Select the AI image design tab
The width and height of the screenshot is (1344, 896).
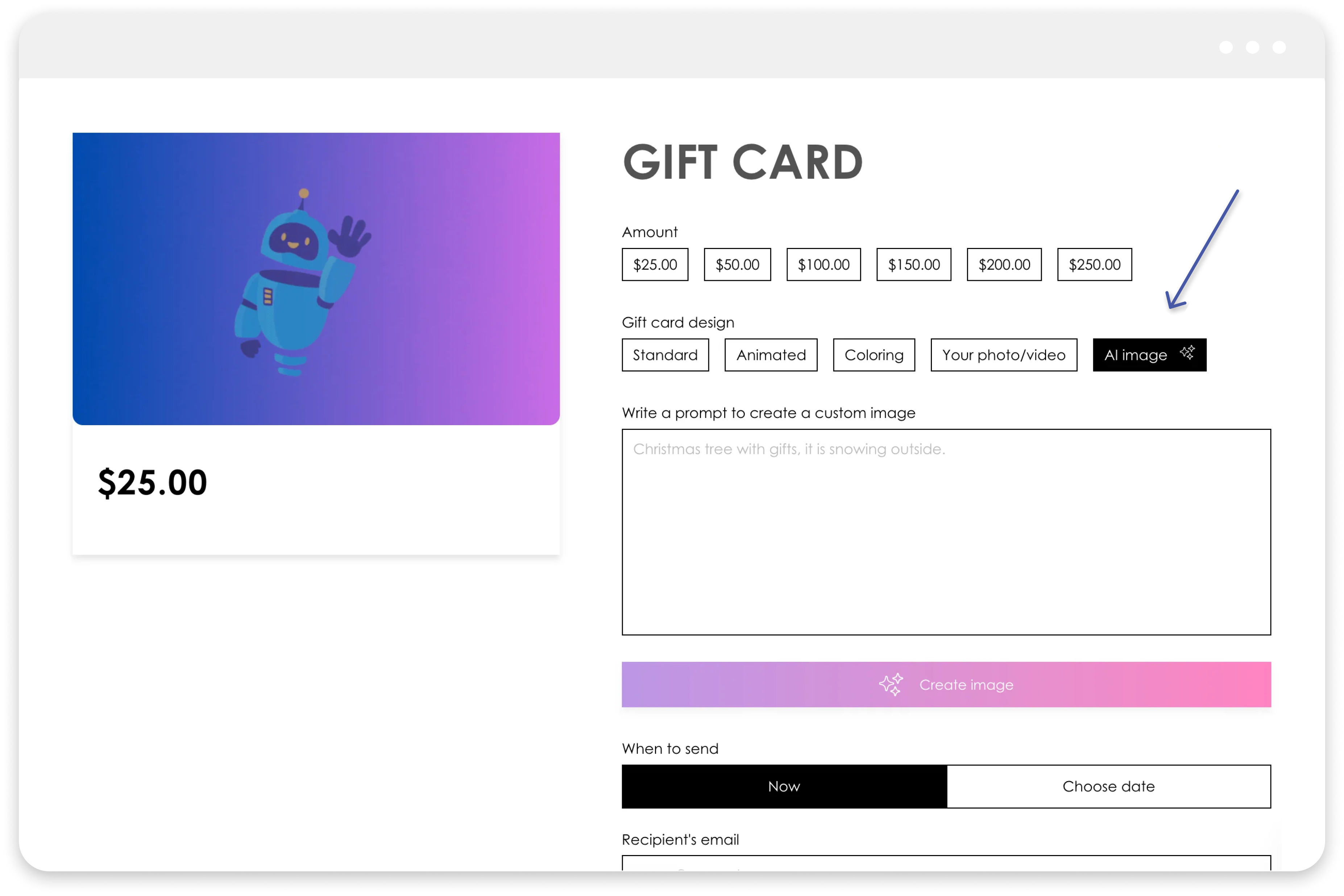(1149, 355)
